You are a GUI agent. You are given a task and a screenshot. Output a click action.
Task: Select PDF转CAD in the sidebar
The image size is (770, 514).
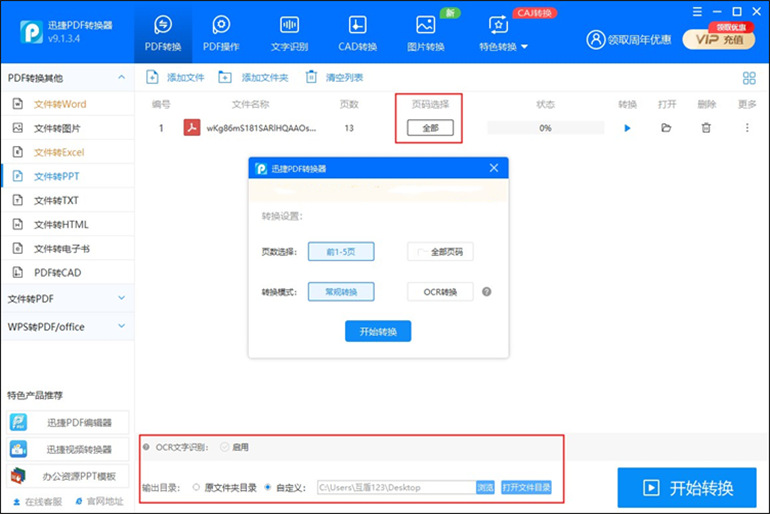(x=68, y=272)
